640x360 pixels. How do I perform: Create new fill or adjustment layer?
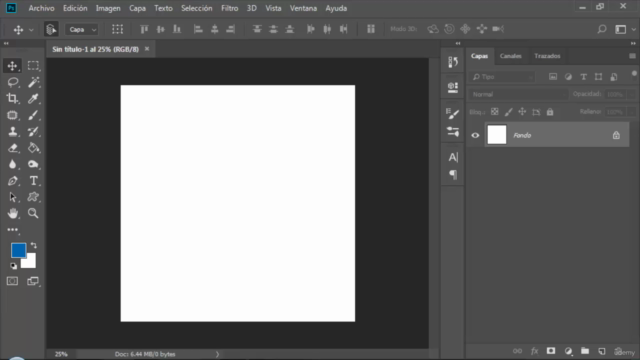568,351
